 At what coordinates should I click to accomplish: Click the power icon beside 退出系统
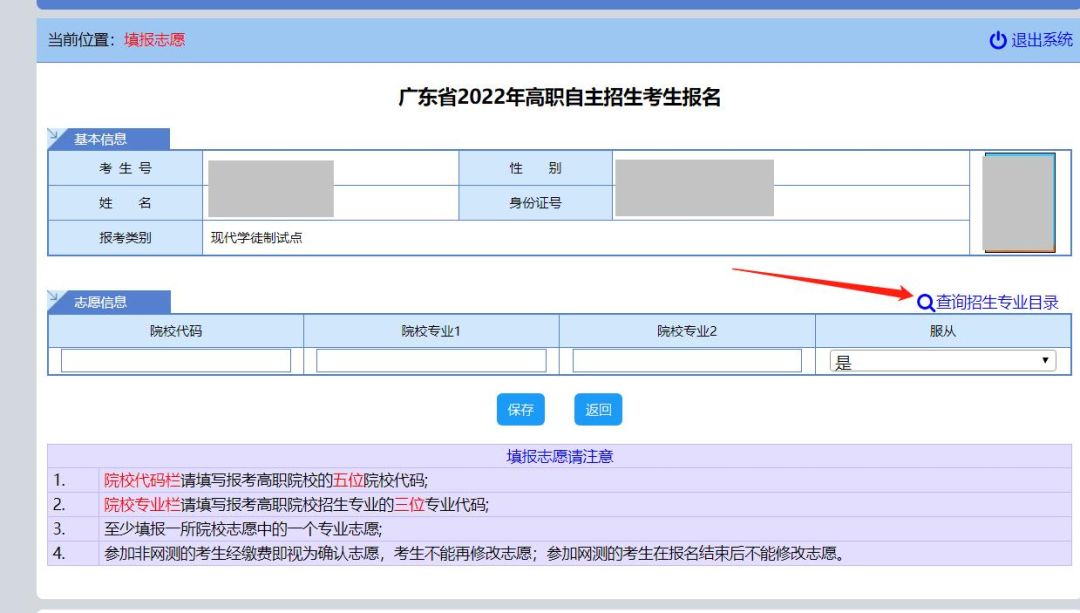coord(997,40)
